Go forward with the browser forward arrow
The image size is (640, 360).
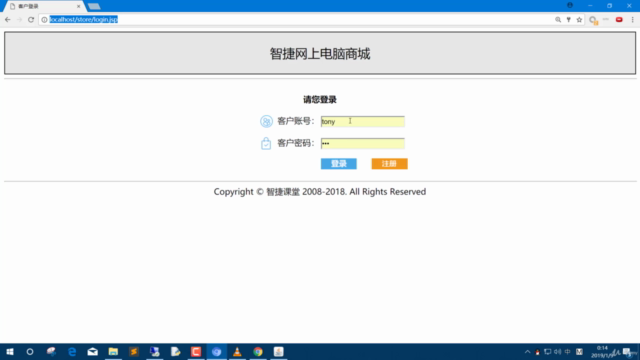19,20
